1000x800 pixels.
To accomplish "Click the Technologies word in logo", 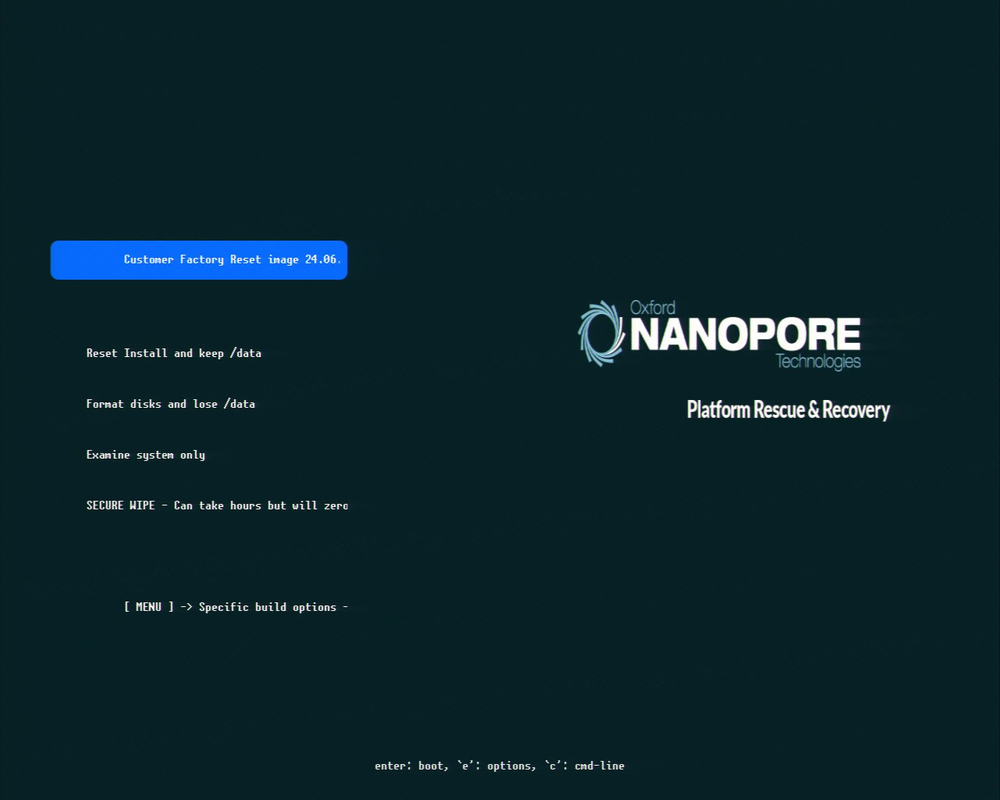I will click(818, 362).
